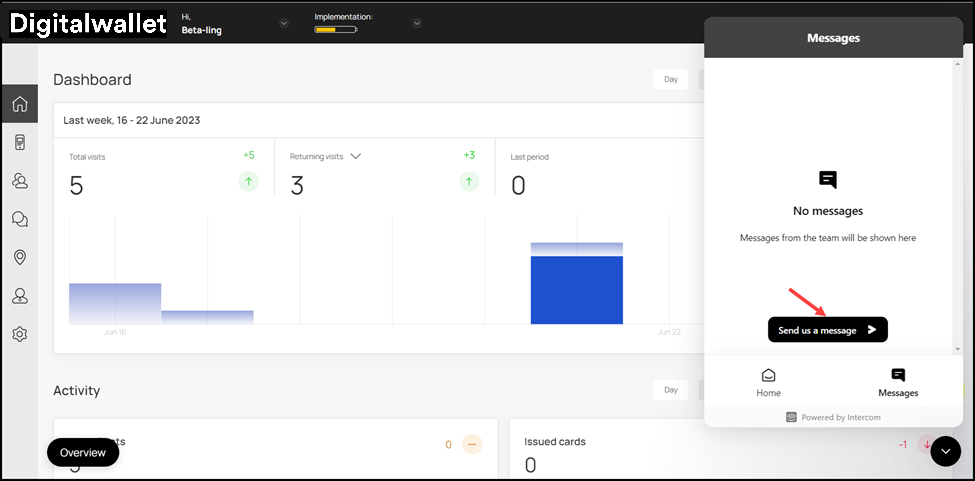Click the Powered by Intercom link
975x481 pixels.
pos(832,417)
